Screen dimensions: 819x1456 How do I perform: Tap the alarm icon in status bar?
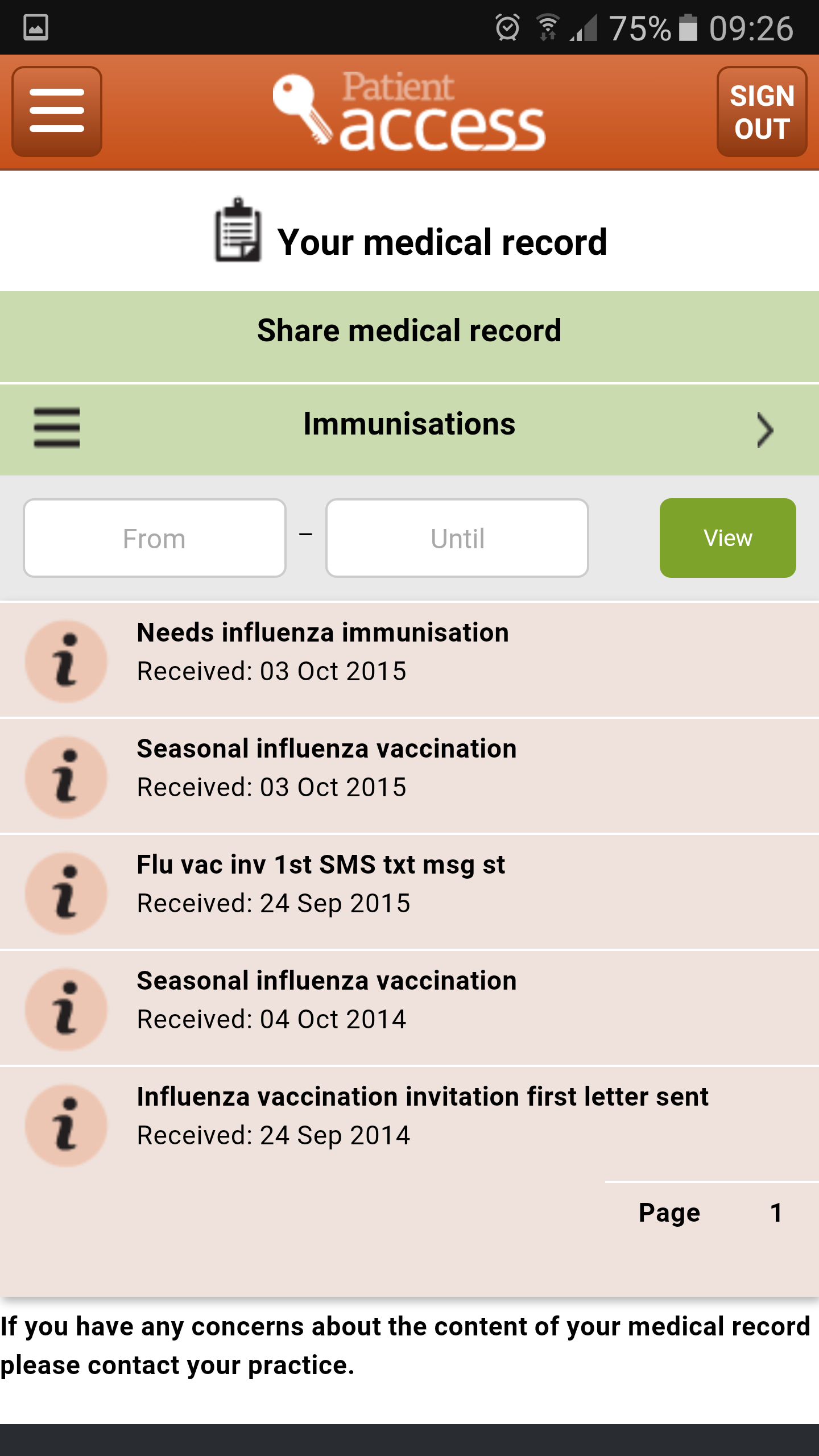[x=507, y=27]
